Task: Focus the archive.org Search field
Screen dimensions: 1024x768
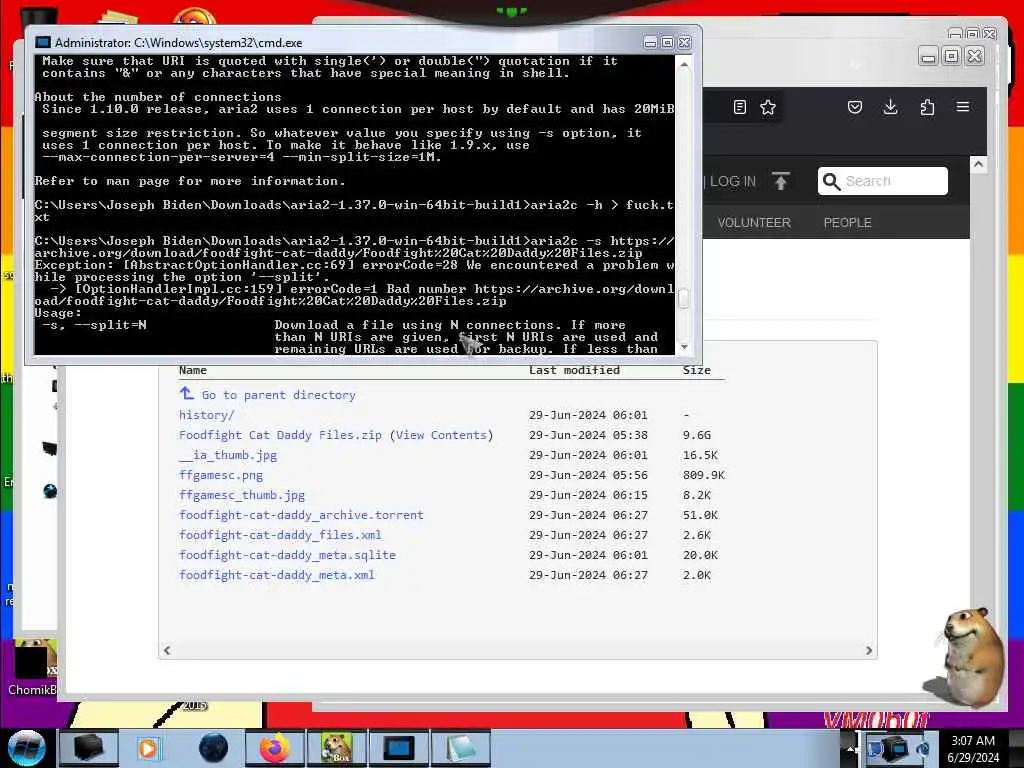Action: [882, 181]
